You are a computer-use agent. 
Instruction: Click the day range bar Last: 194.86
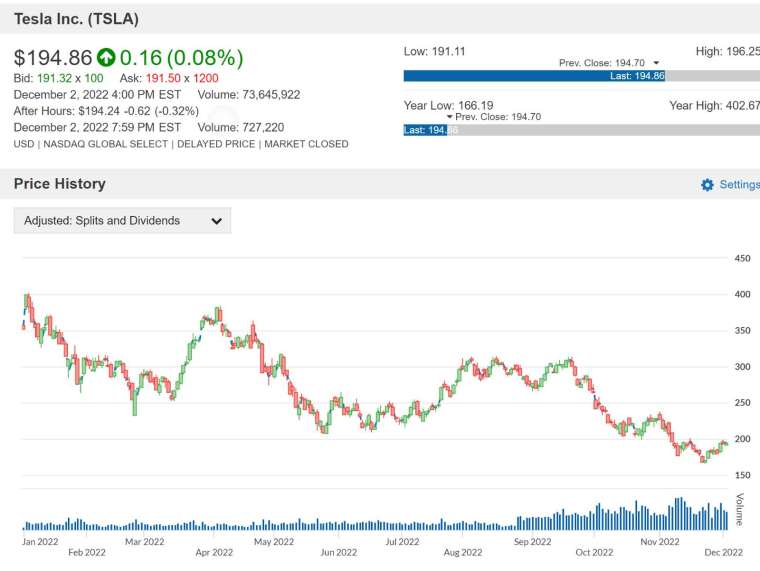(x=534, y=76)
